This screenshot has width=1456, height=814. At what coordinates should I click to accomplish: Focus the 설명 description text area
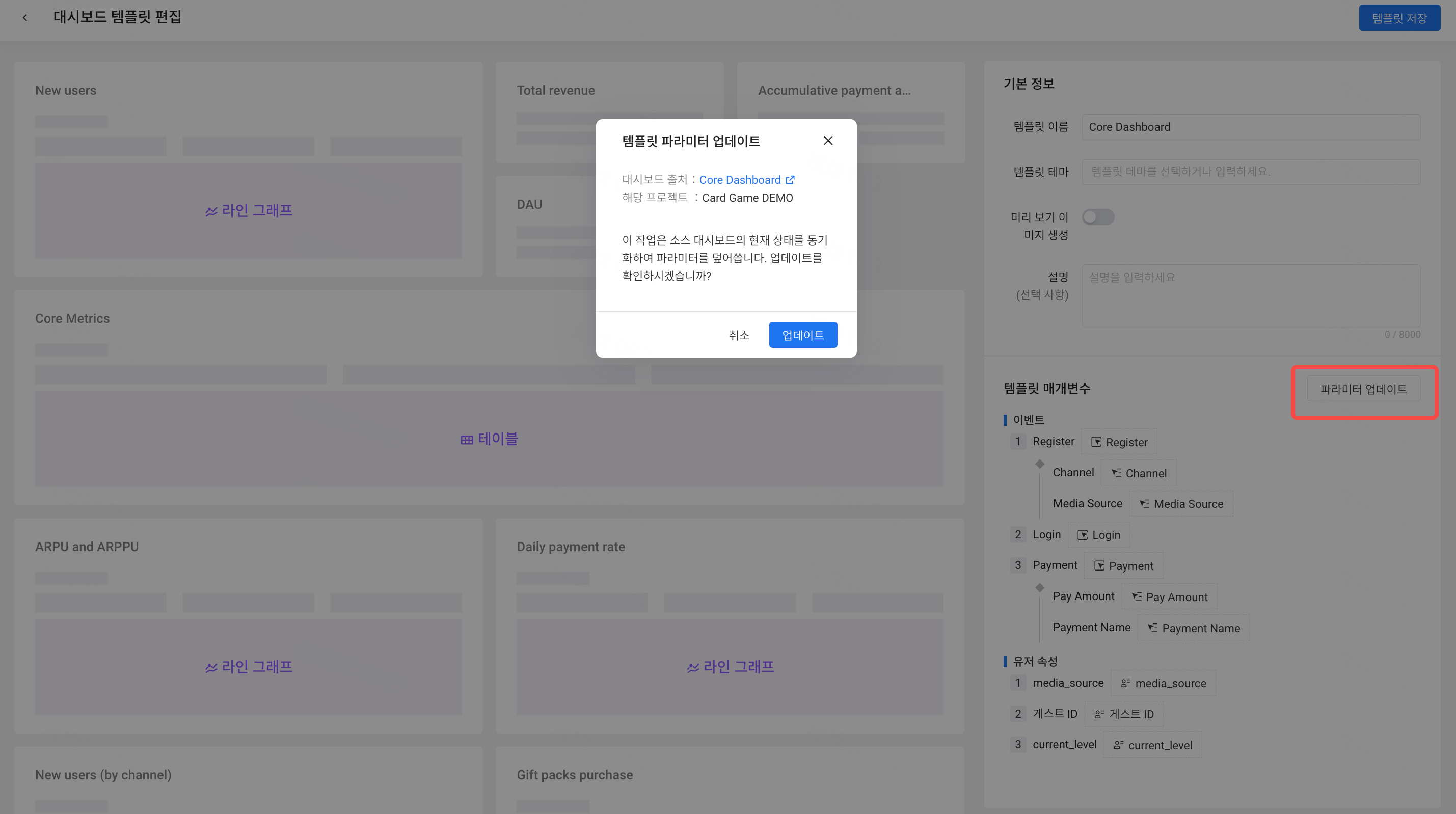click(1251, 295)
